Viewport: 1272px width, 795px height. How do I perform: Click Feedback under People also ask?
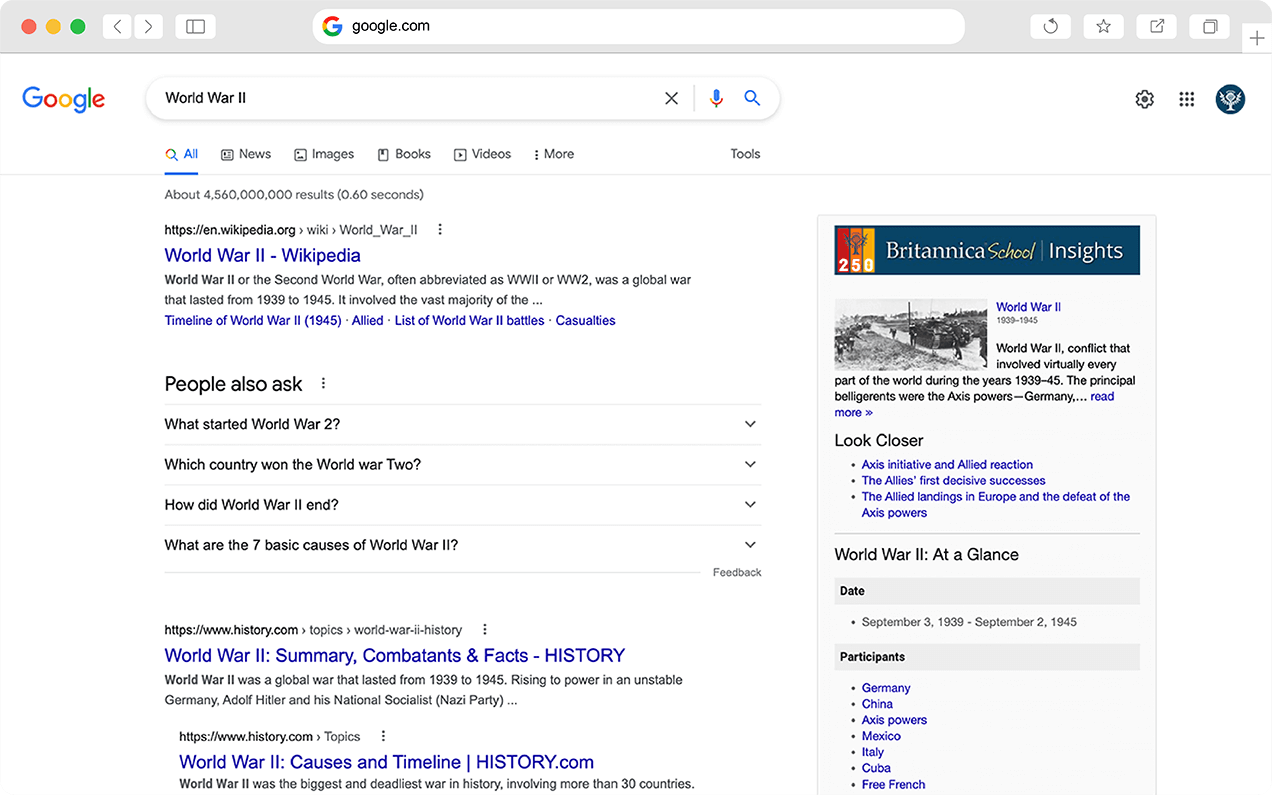[737, 573]
